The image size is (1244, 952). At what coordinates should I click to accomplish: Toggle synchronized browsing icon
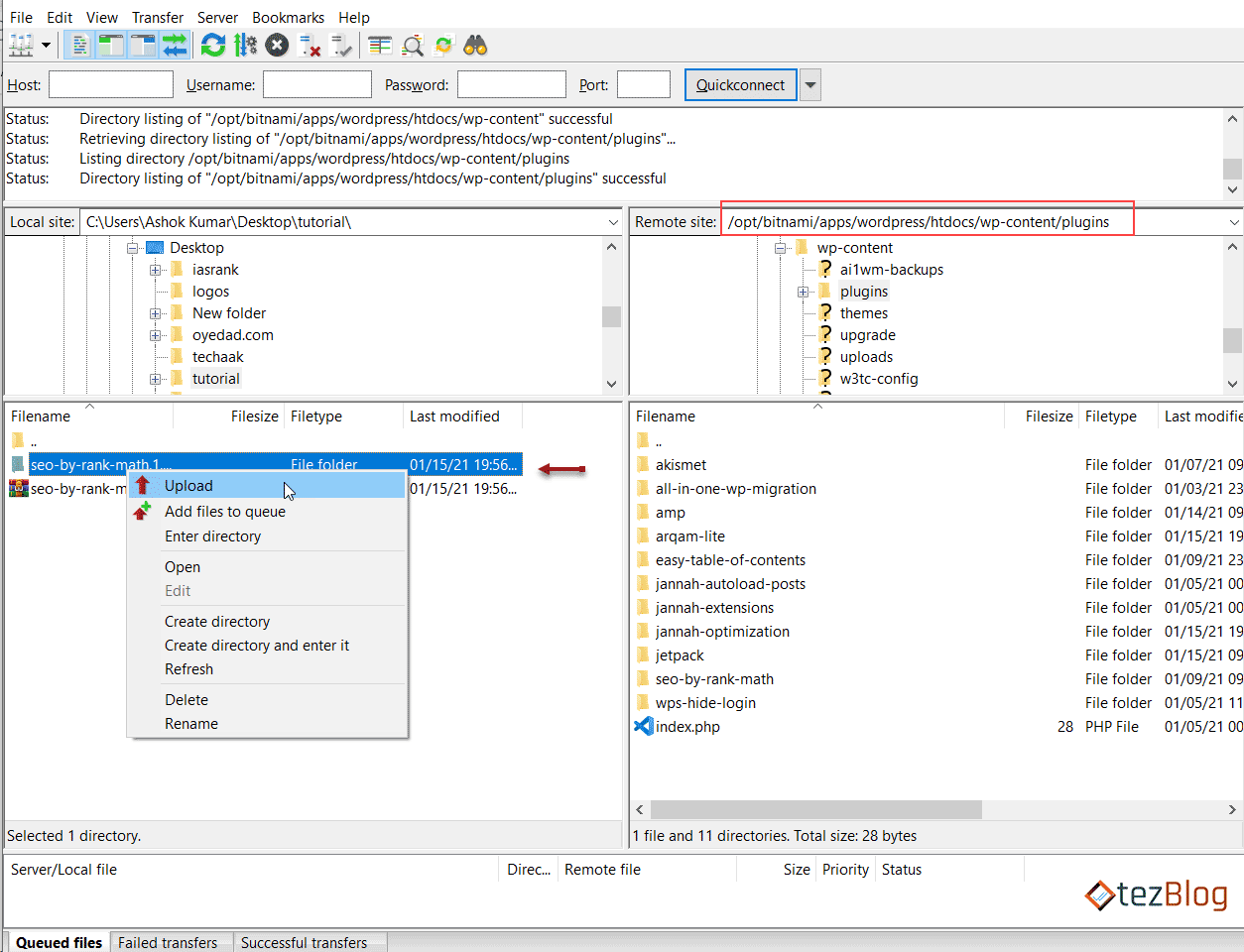443,45
